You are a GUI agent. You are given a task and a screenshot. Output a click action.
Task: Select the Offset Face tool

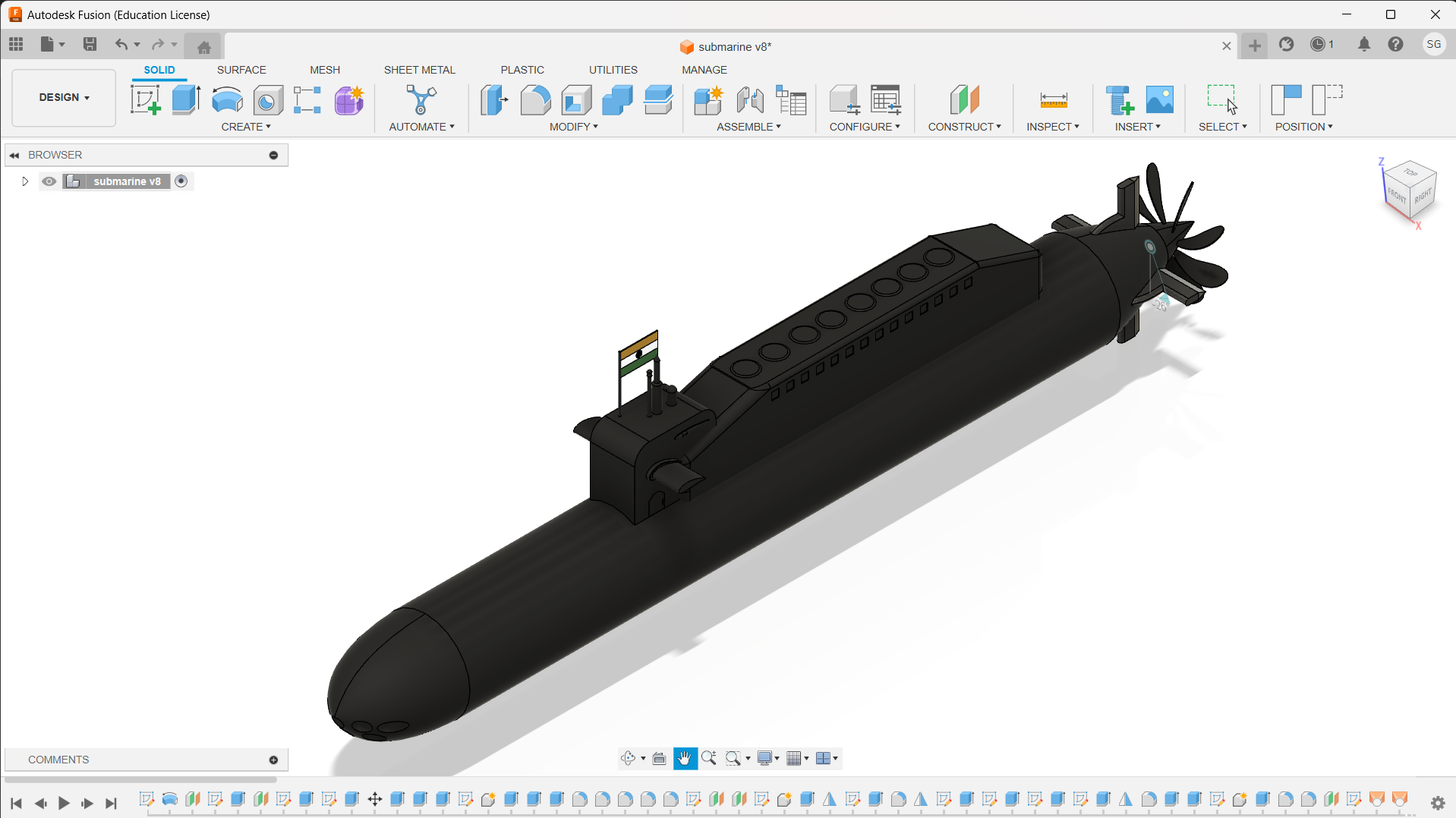coord(658,99)
